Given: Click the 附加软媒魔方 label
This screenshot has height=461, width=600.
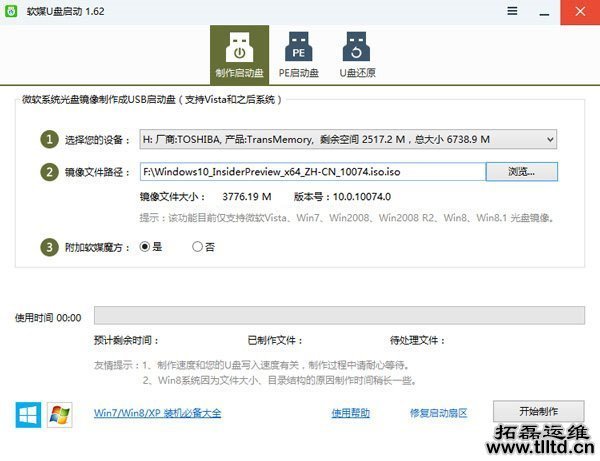Looking at the screenshot, I should pos(97,248).
